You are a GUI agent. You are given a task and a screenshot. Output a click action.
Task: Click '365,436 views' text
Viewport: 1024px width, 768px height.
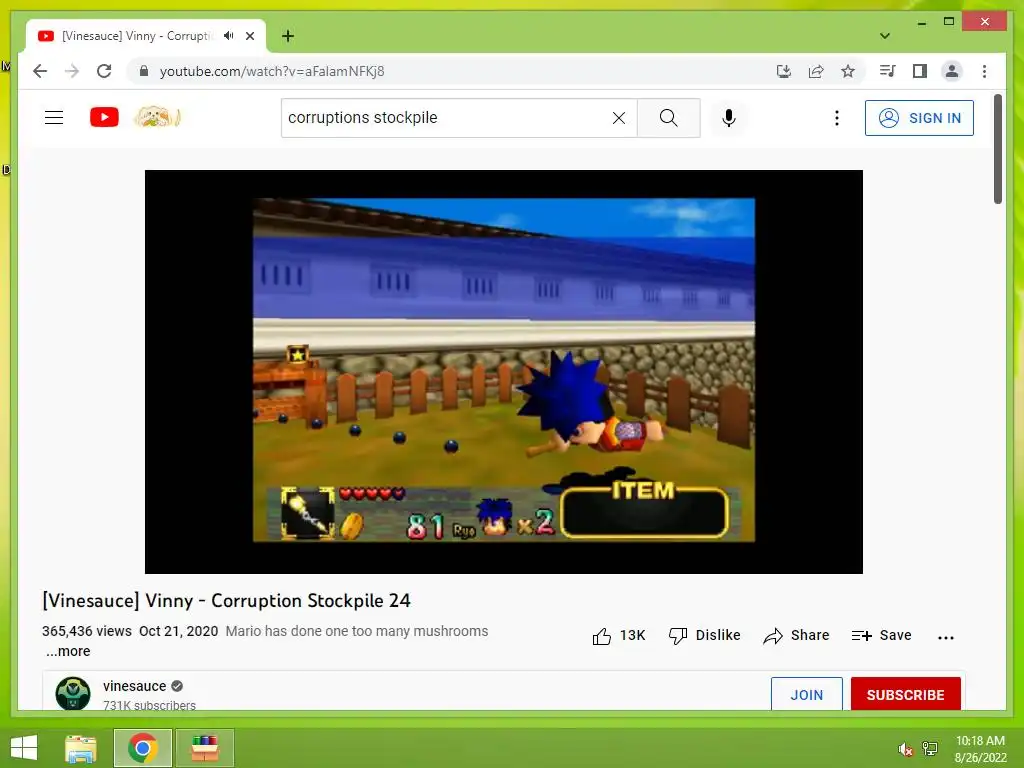(87, 632)
